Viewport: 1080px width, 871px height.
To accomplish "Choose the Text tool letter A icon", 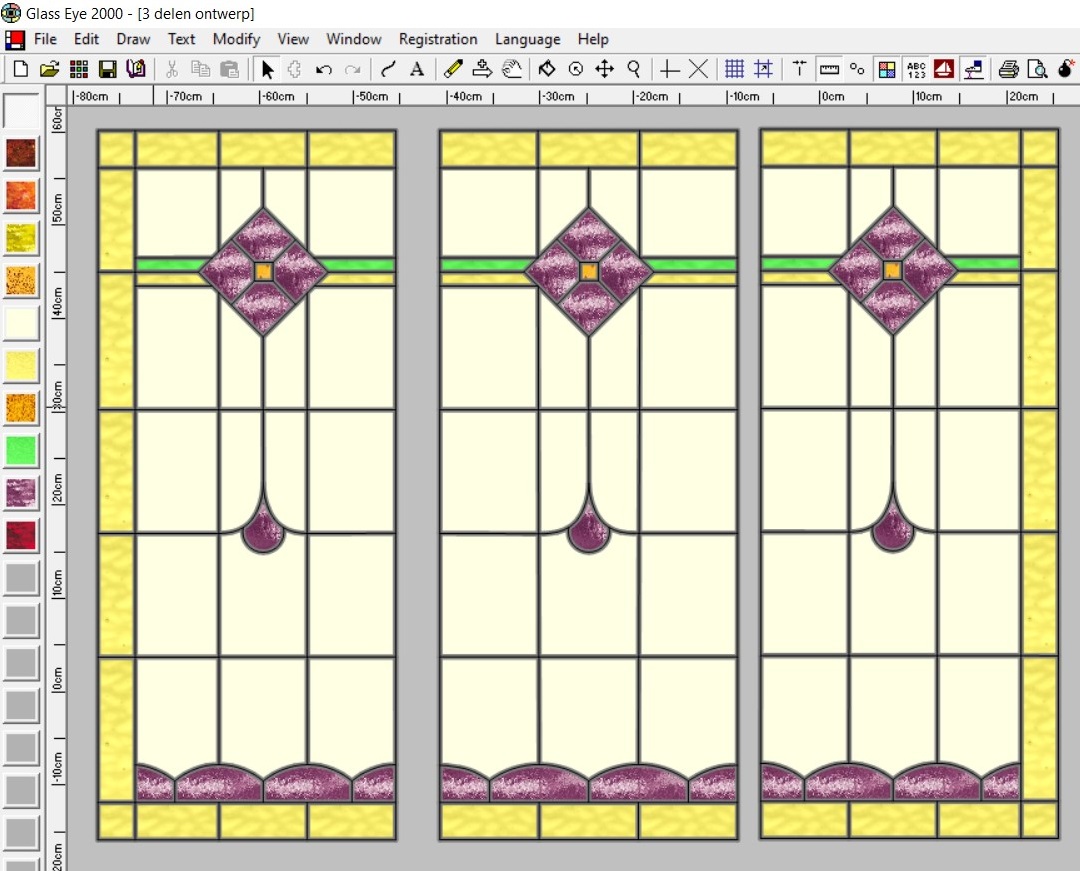I will (x=417, y=69).
